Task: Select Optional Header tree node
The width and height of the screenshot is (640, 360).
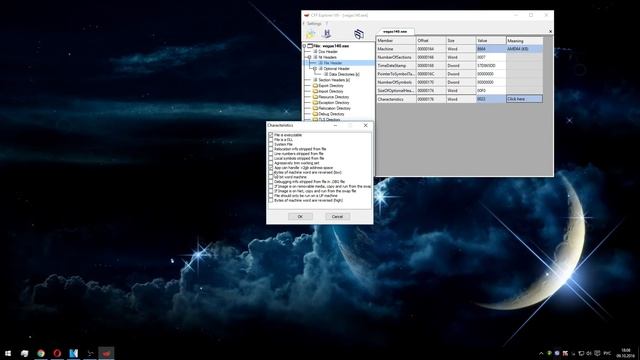Action: 336,69
